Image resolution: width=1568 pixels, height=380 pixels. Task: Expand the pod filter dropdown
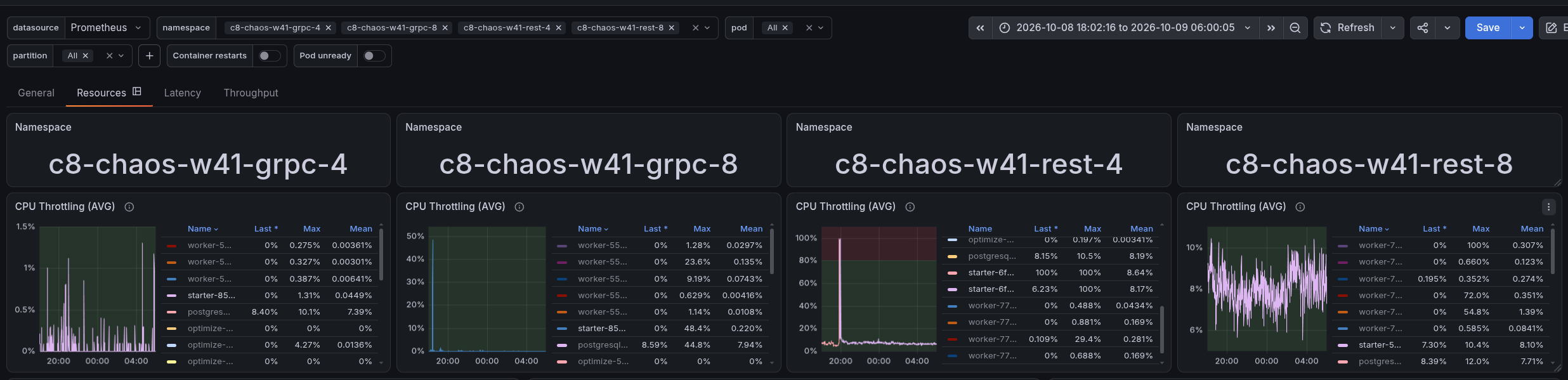pos(821,28)
